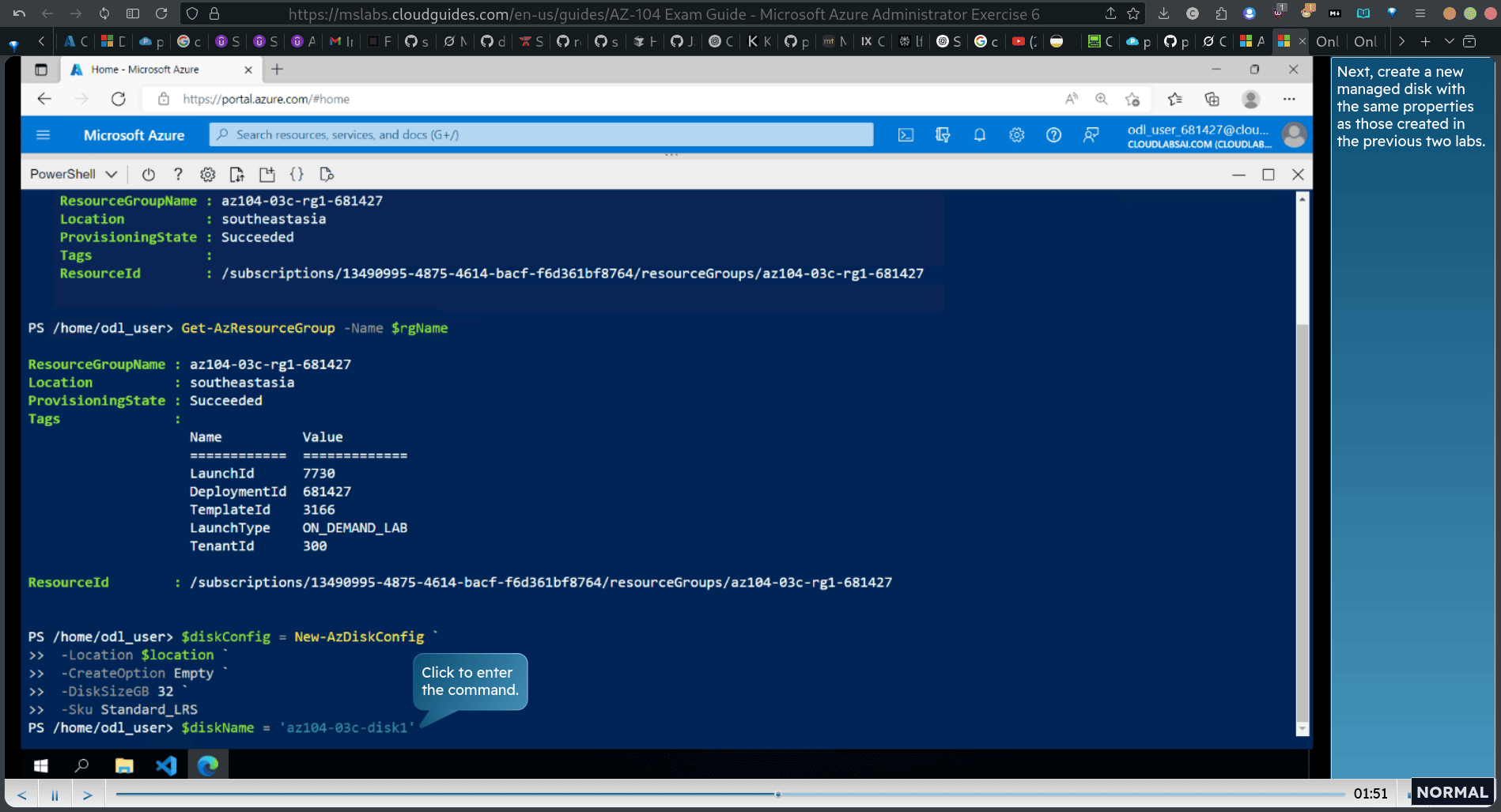Click the scrollbar down arrow in terminal

point(1303,729)
